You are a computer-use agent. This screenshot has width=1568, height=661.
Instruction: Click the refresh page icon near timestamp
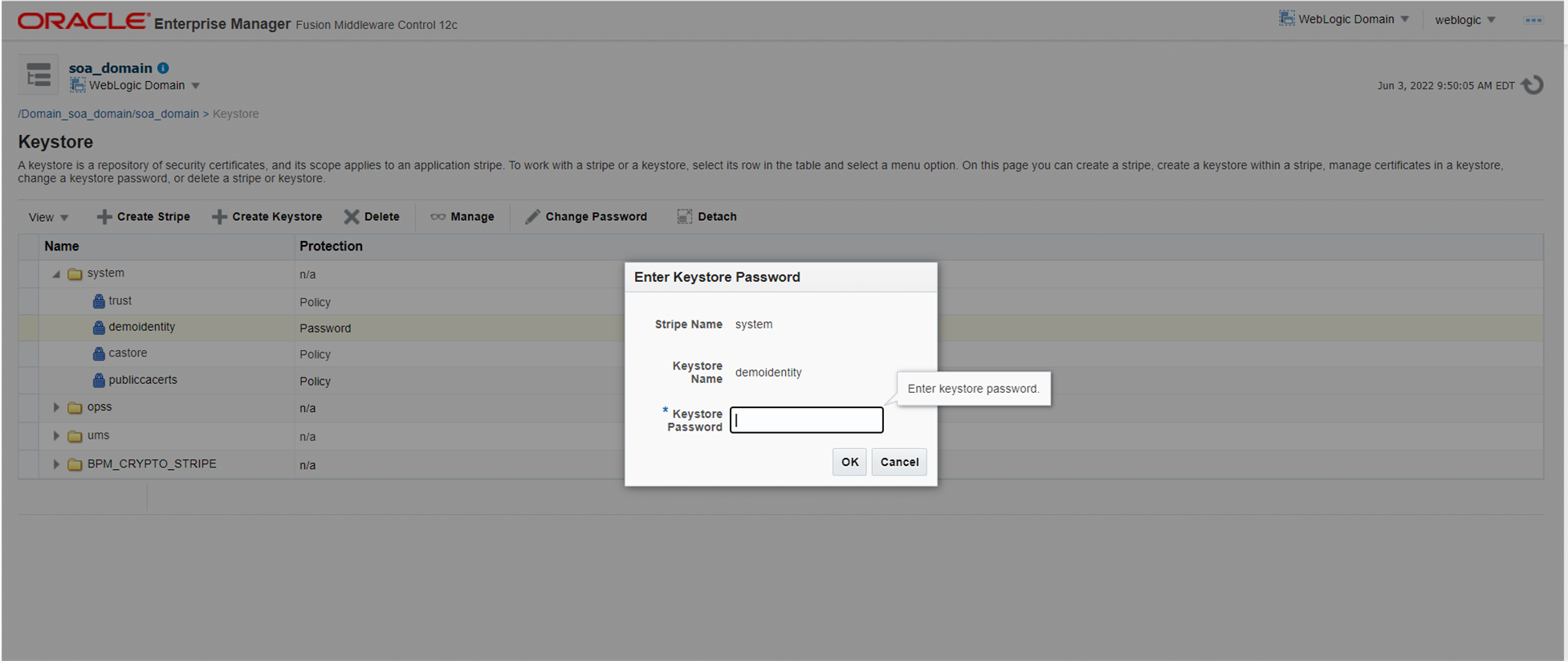[1533, 84]
